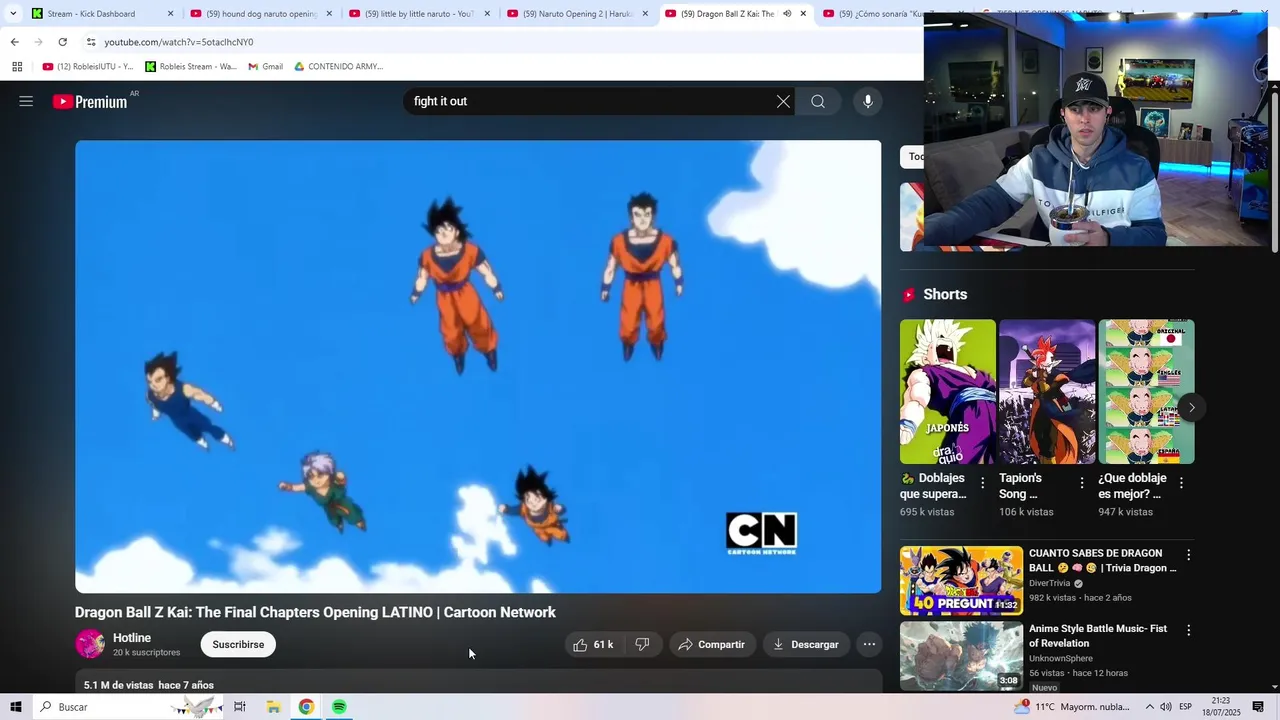Viewport: 1280px width, 720px height.
Task: Mute the Dragon Ball tab audio icon
Action: click(x=787, y=14)
